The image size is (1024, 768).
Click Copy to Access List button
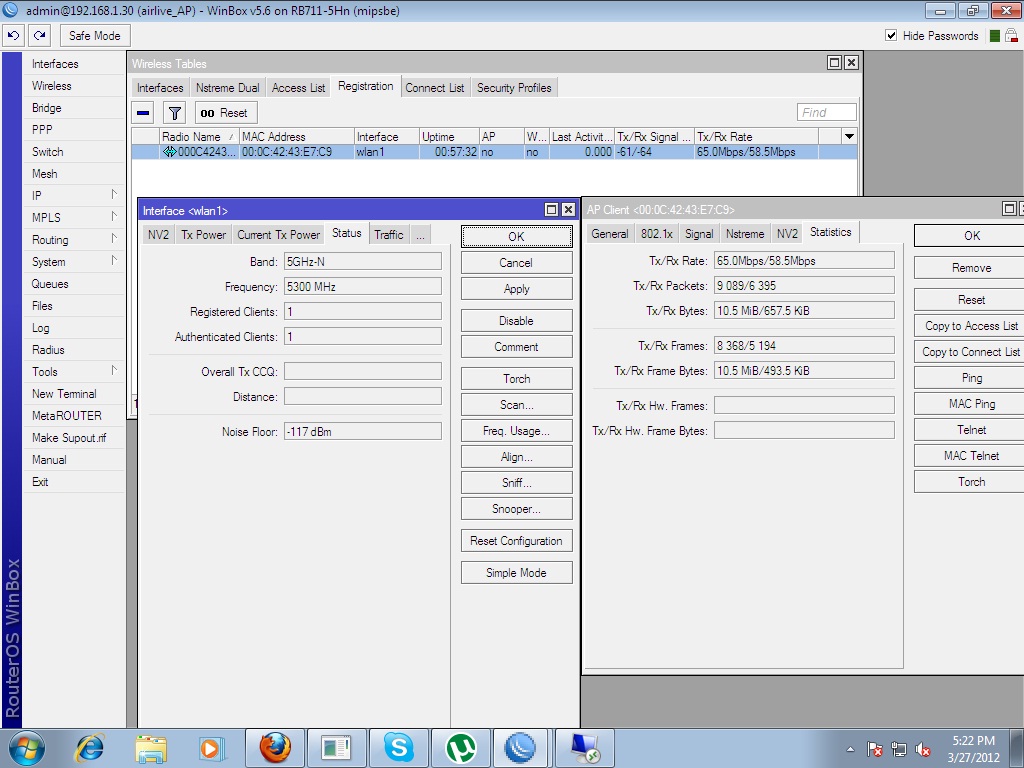(971, 326)
